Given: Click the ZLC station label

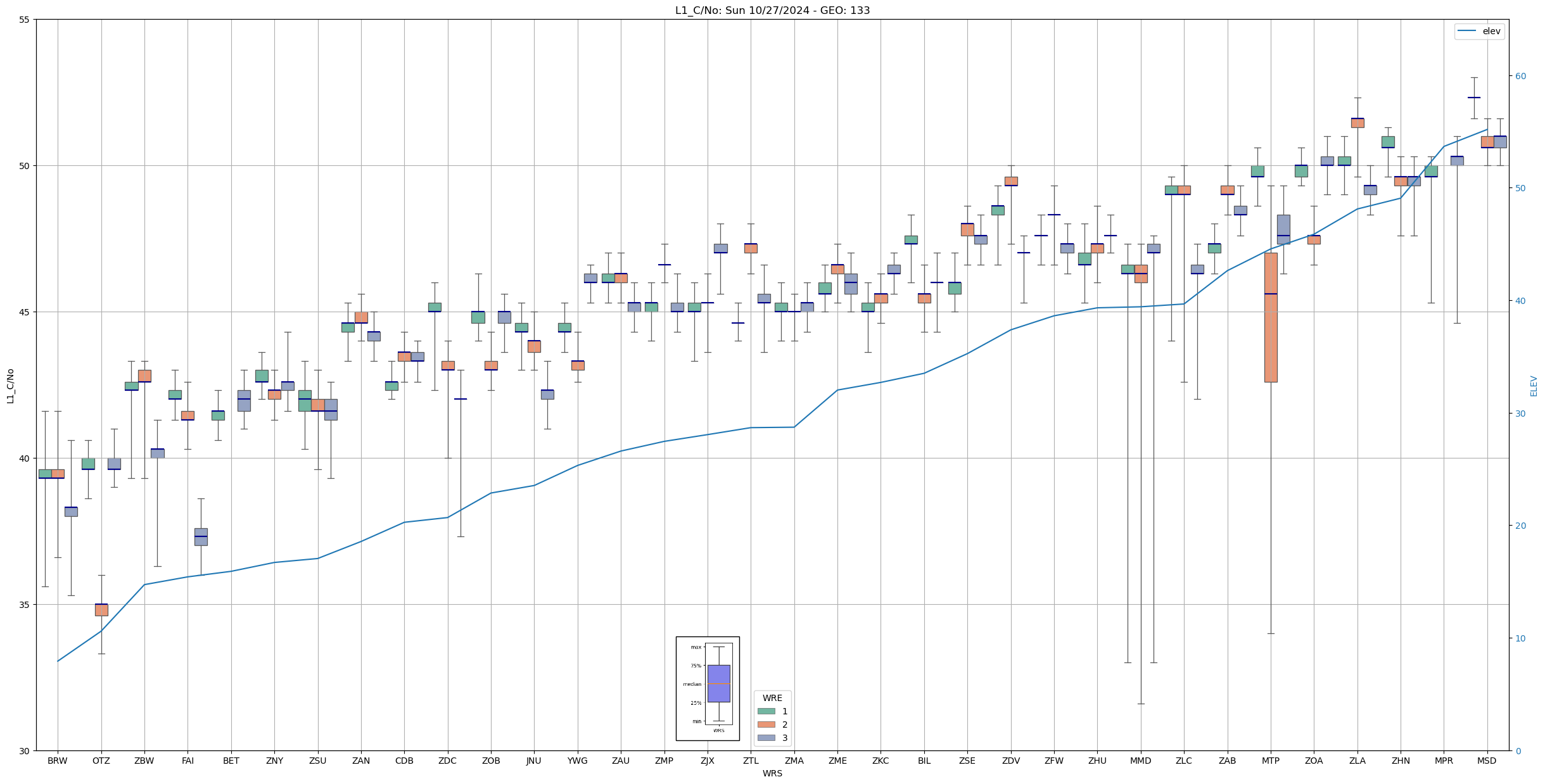Looking at the screenshot, I should pos(1184,761).
